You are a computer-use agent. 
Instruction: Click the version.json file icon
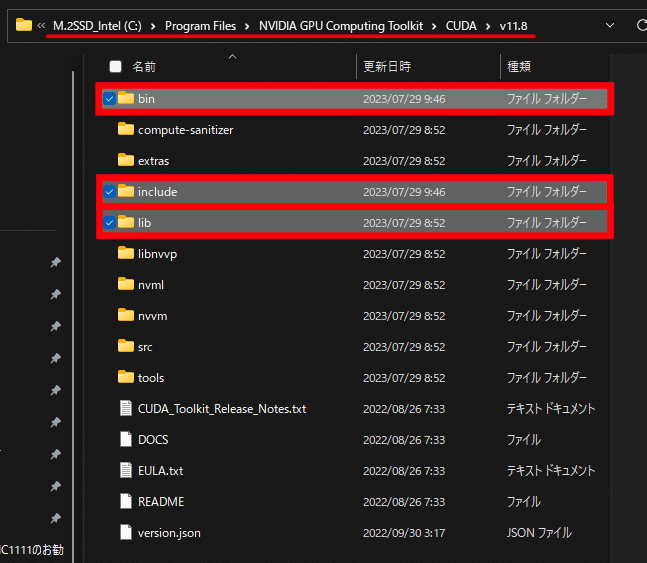126,532
